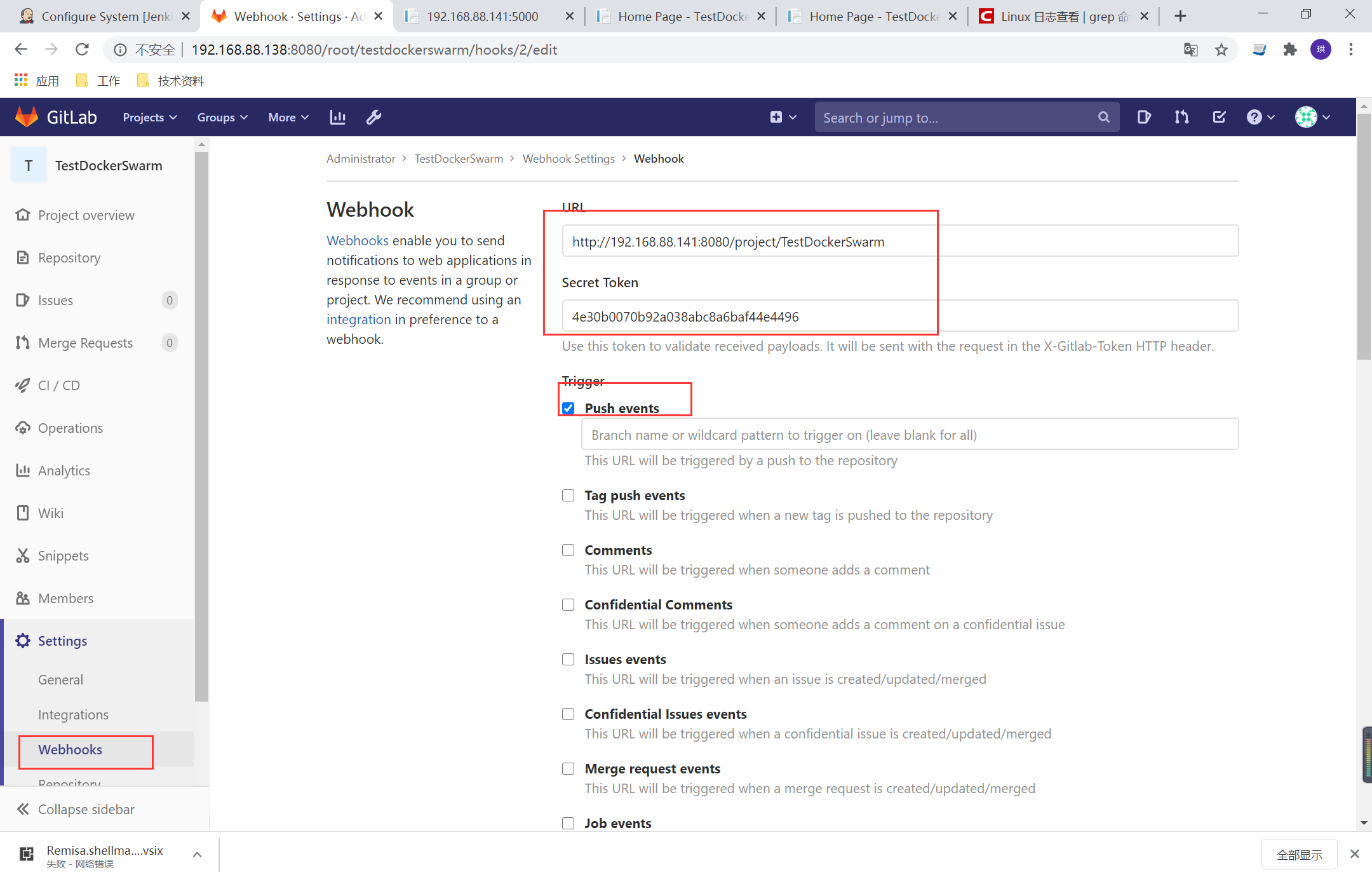Open the Analytics chart icon in navbar
This screenshot has height=877, width=1372.
coord(337,117)
